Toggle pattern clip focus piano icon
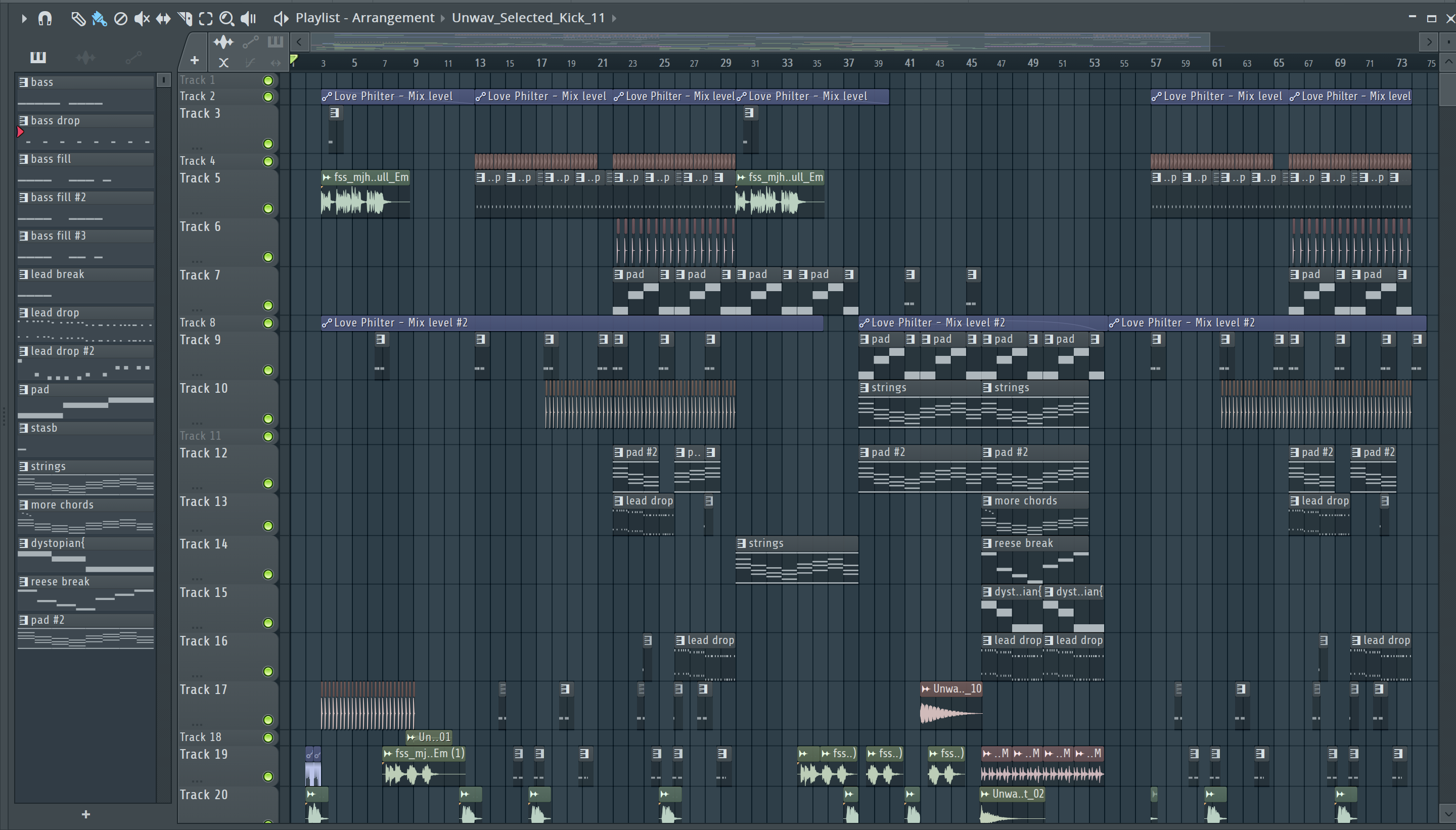Viewport: 1456px width, 830px height. click(x=276, y=41)
